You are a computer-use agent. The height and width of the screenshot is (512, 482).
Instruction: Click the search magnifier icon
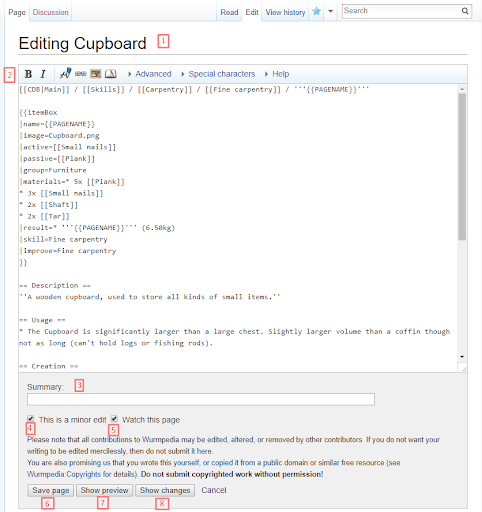pyautogui.click(x=465, y=11)
